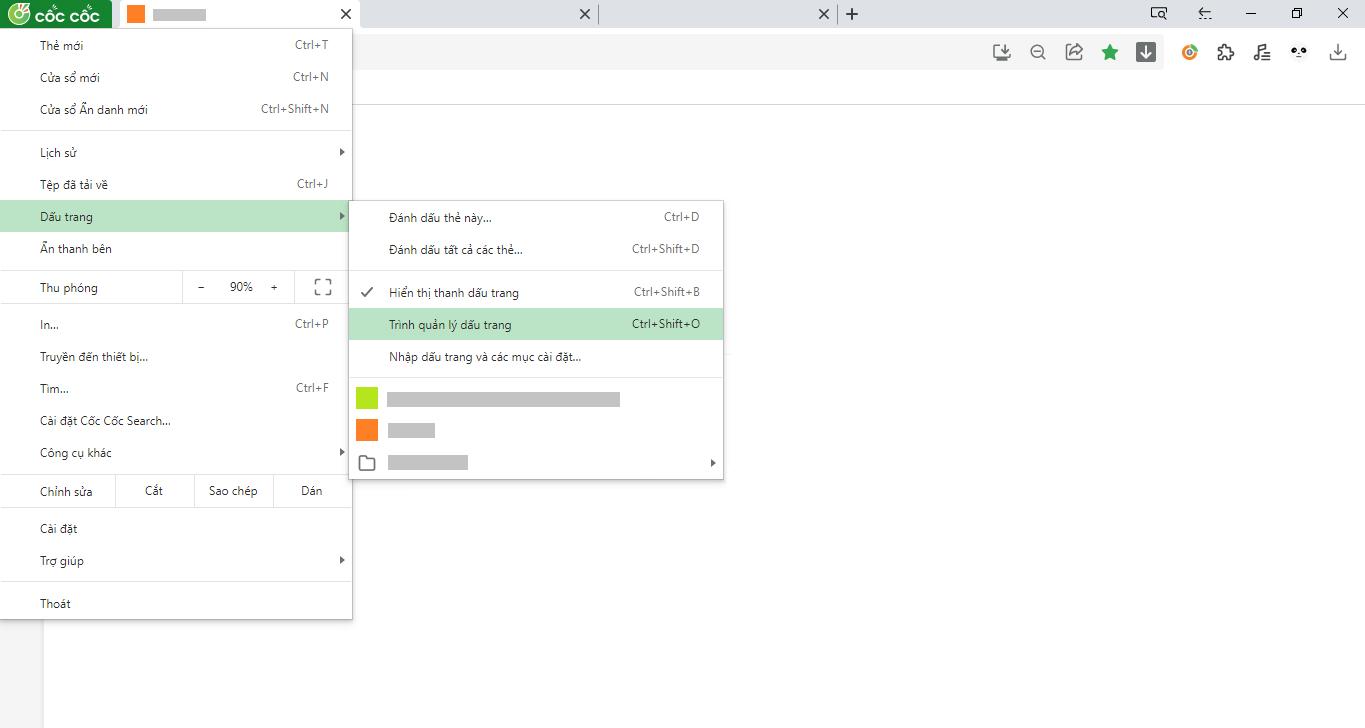
Task: Close the second browser tab
Action: 586,14
